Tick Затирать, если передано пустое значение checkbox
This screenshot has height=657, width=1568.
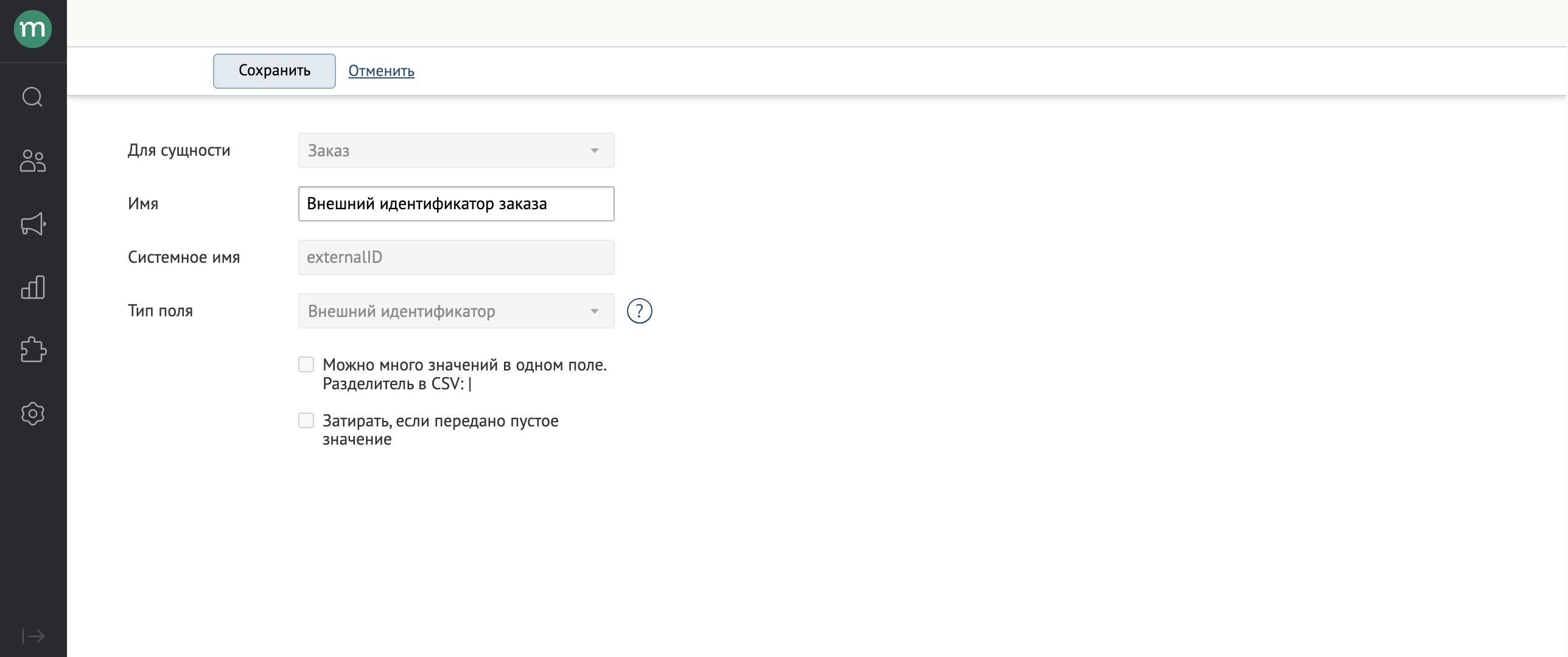click(306, 420)
